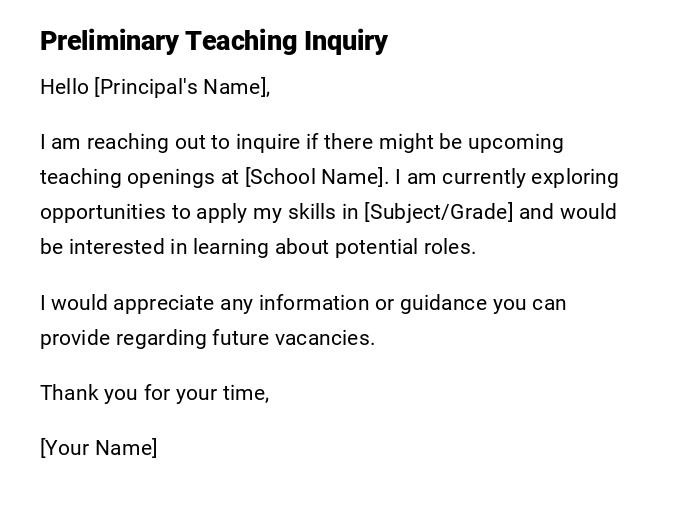700x510 pixels.
Task: Click the [Your Name] signature placeholder
Action: pyautogui.click(x=98, y=448)
